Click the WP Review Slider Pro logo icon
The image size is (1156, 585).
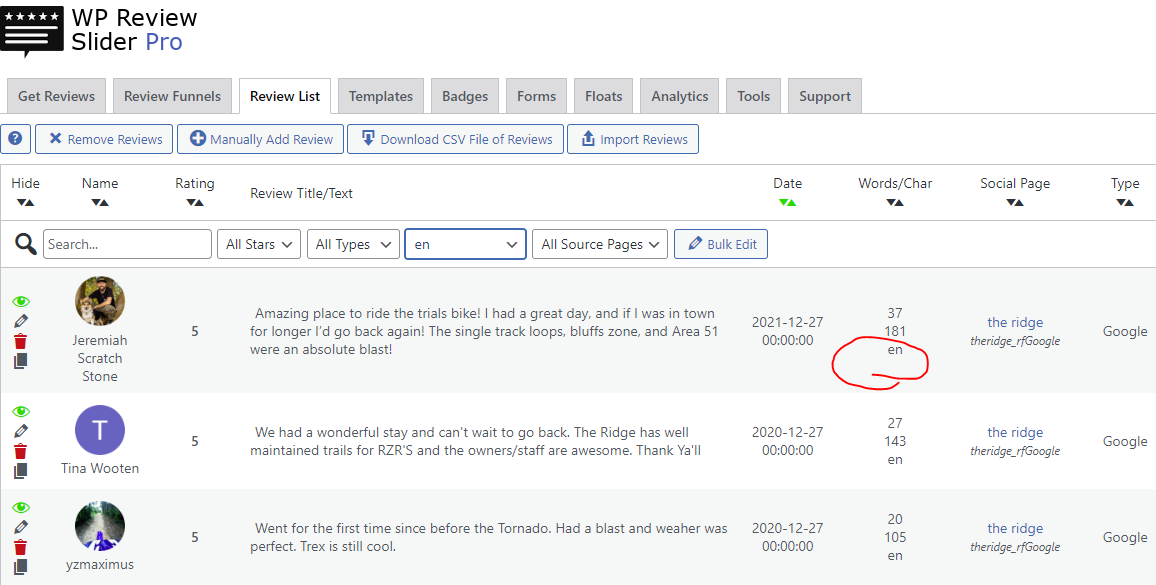tap(32, 32)
